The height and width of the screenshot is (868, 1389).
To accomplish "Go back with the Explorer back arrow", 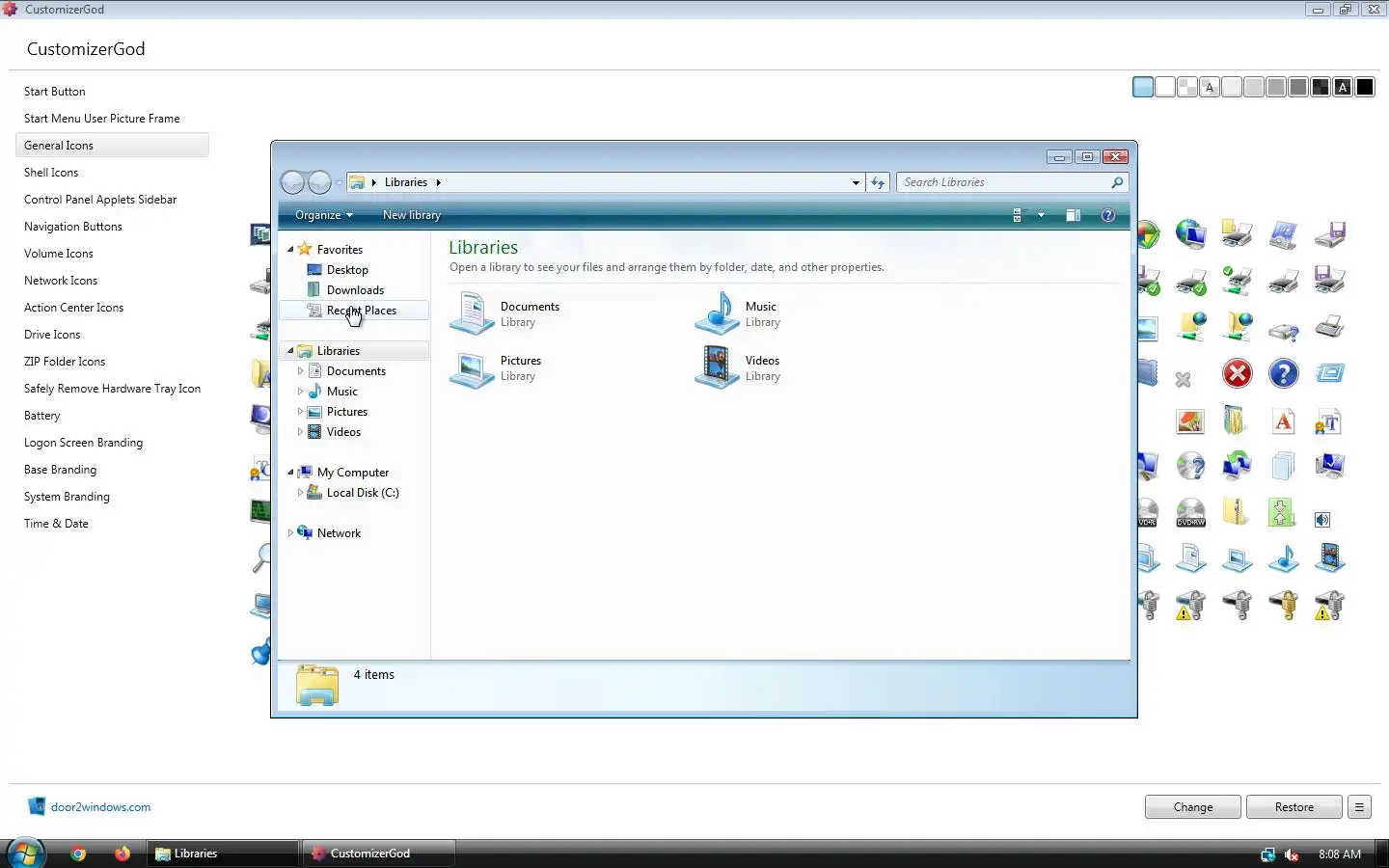I will coord(292,182).
